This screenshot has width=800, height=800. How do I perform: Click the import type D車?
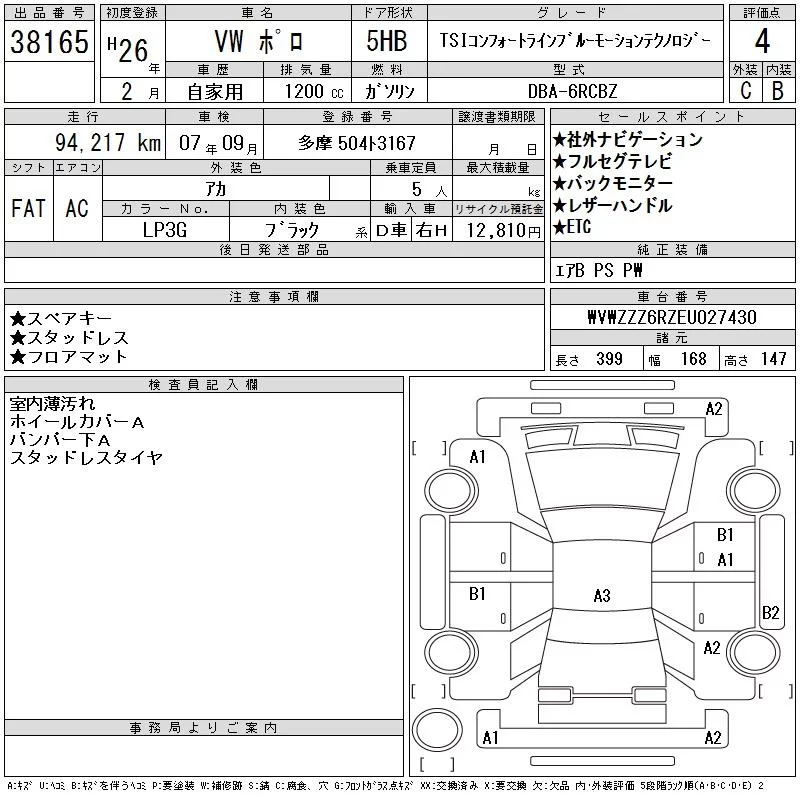click(391, 231)
